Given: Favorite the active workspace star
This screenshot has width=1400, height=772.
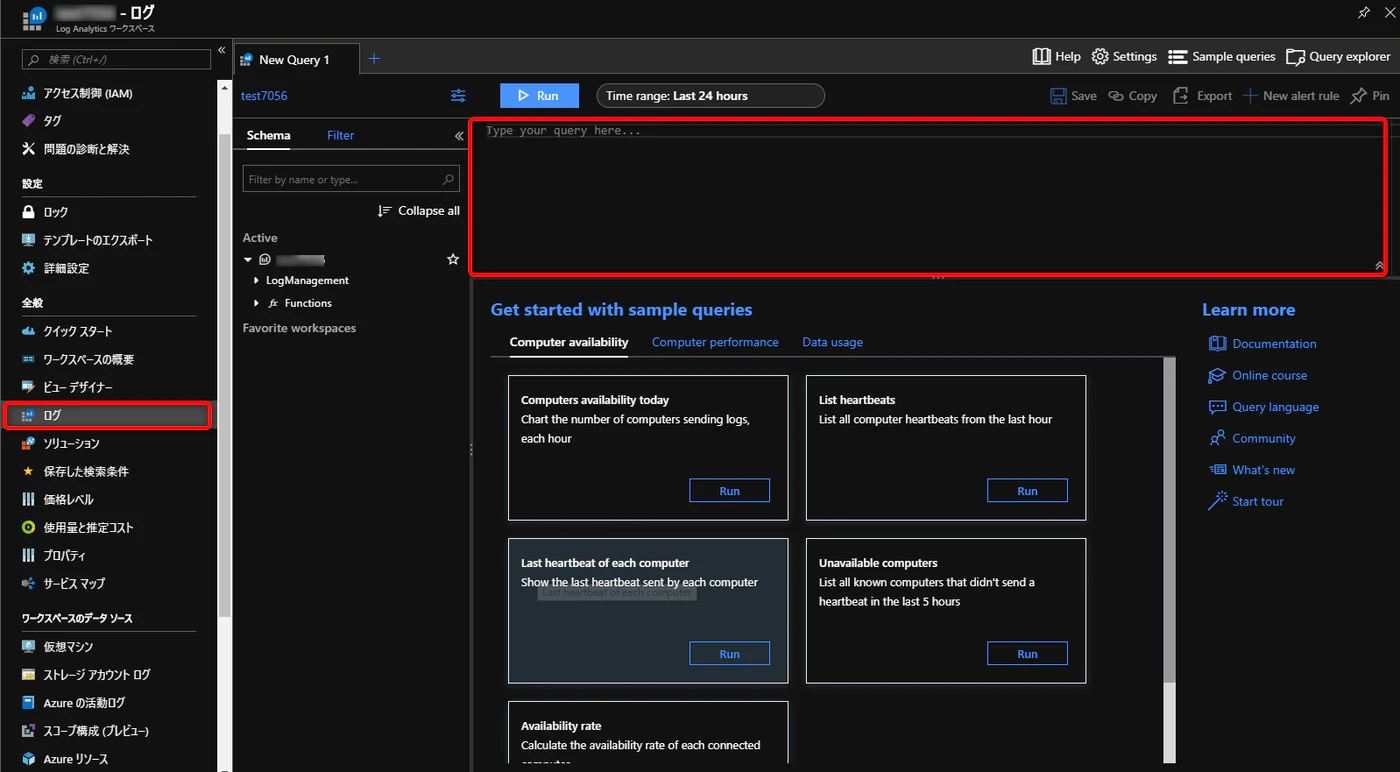Looking at the screenshot, I should [453, 259].
